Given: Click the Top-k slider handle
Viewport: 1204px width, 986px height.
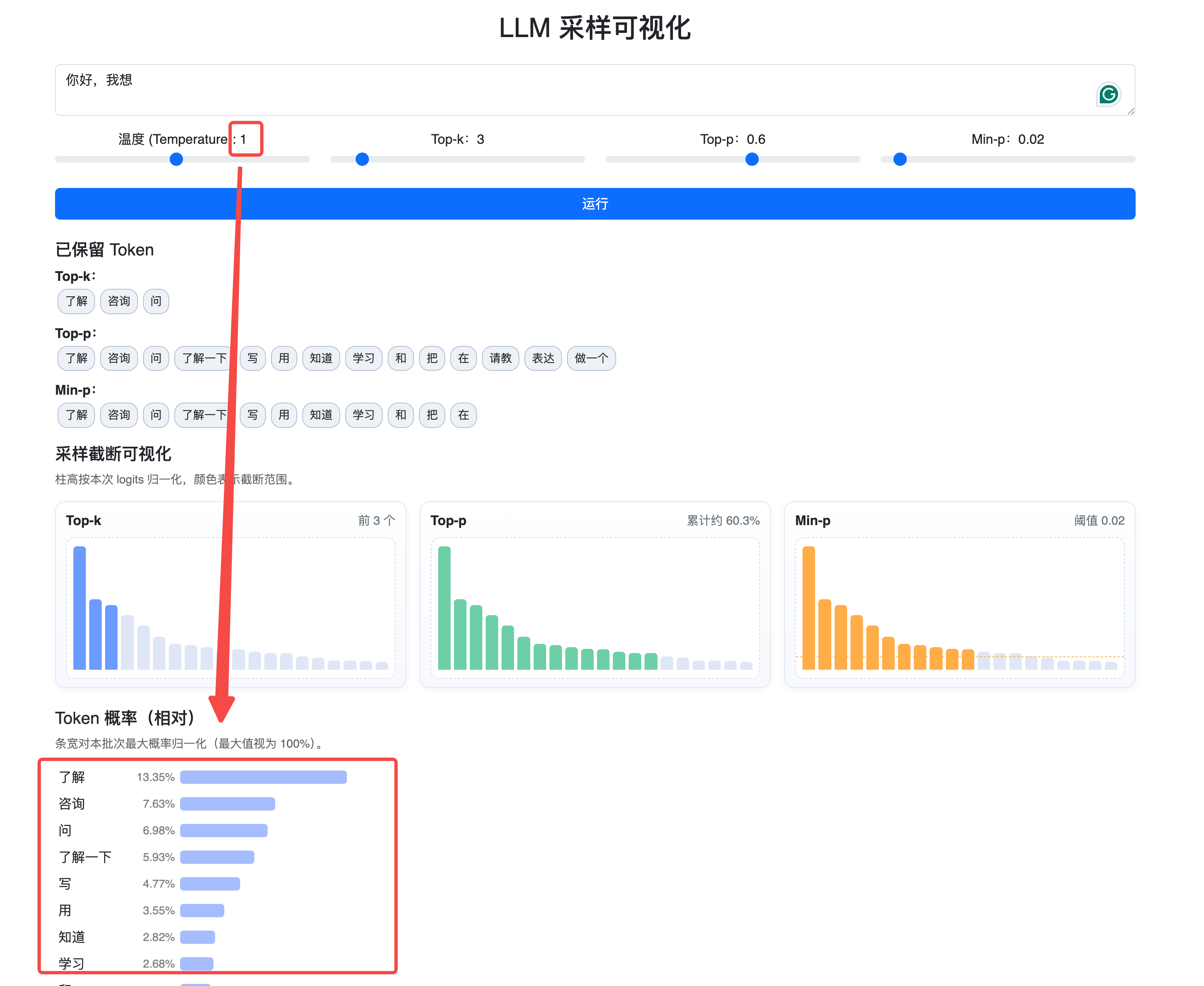Looking at the screenshot, I should [362, 160].
